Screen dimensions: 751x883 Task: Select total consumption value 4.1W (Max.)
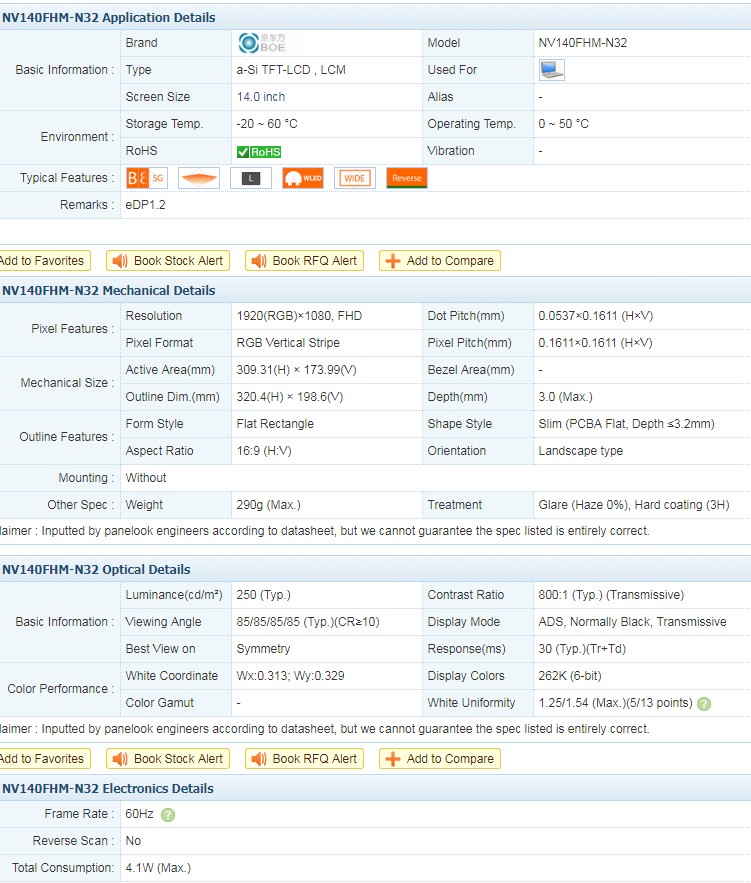pyautogui.click(x=158, y=868)
